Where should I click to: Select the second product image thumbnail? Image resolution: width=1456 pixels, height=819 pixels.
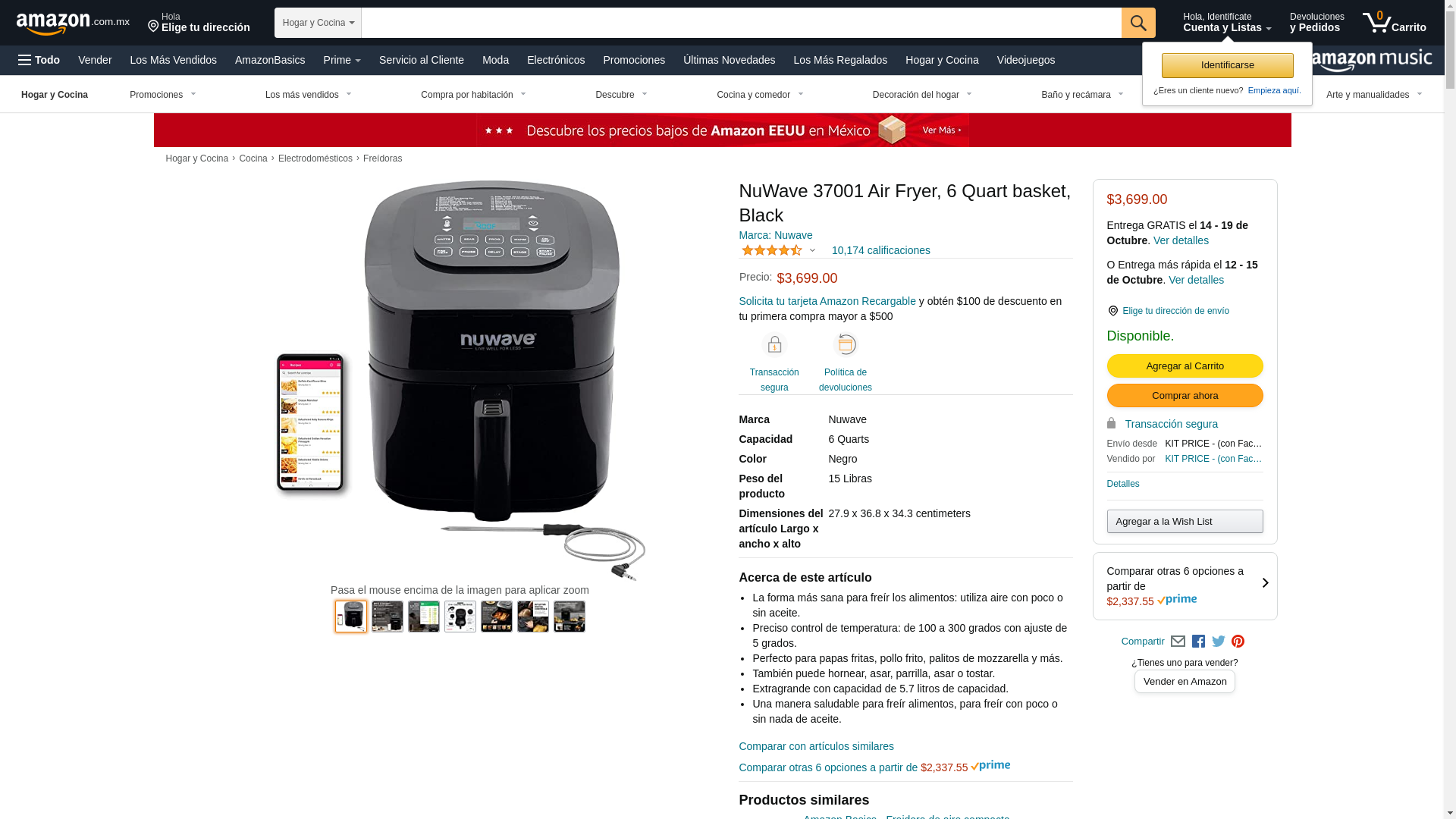tap(388, 617)
